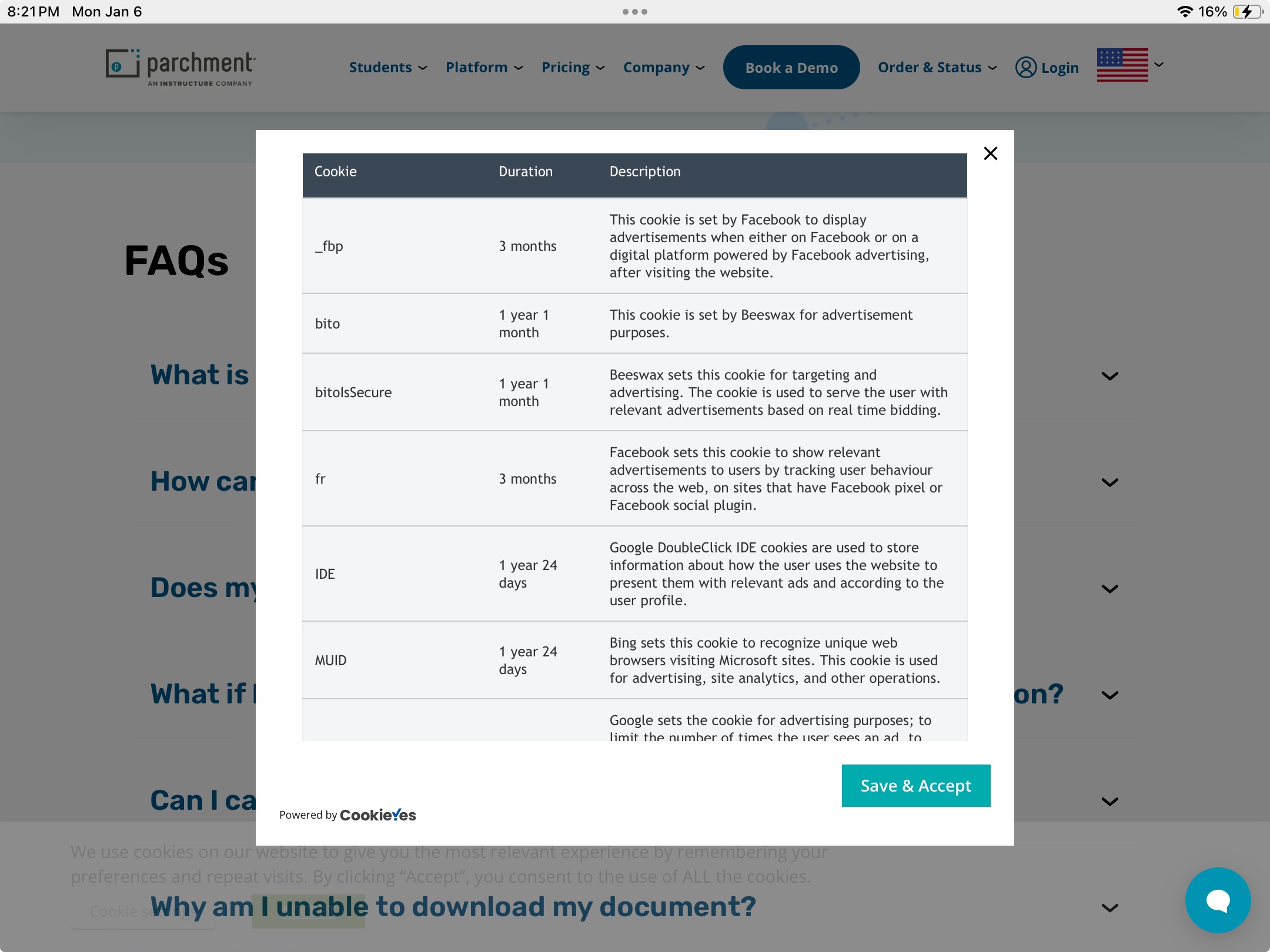Expand the 'How can' FAQ chevron

coord(1109,482)
